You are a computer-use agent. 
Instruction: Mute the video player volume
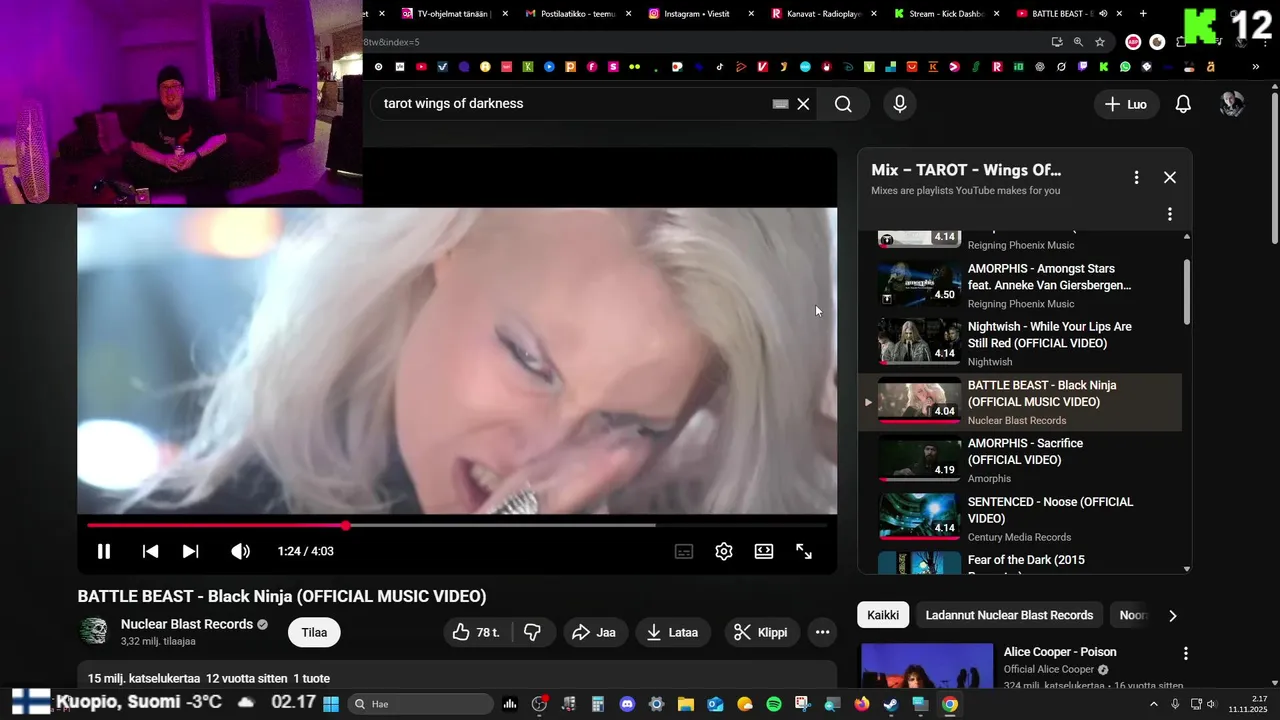coord(240,551)
